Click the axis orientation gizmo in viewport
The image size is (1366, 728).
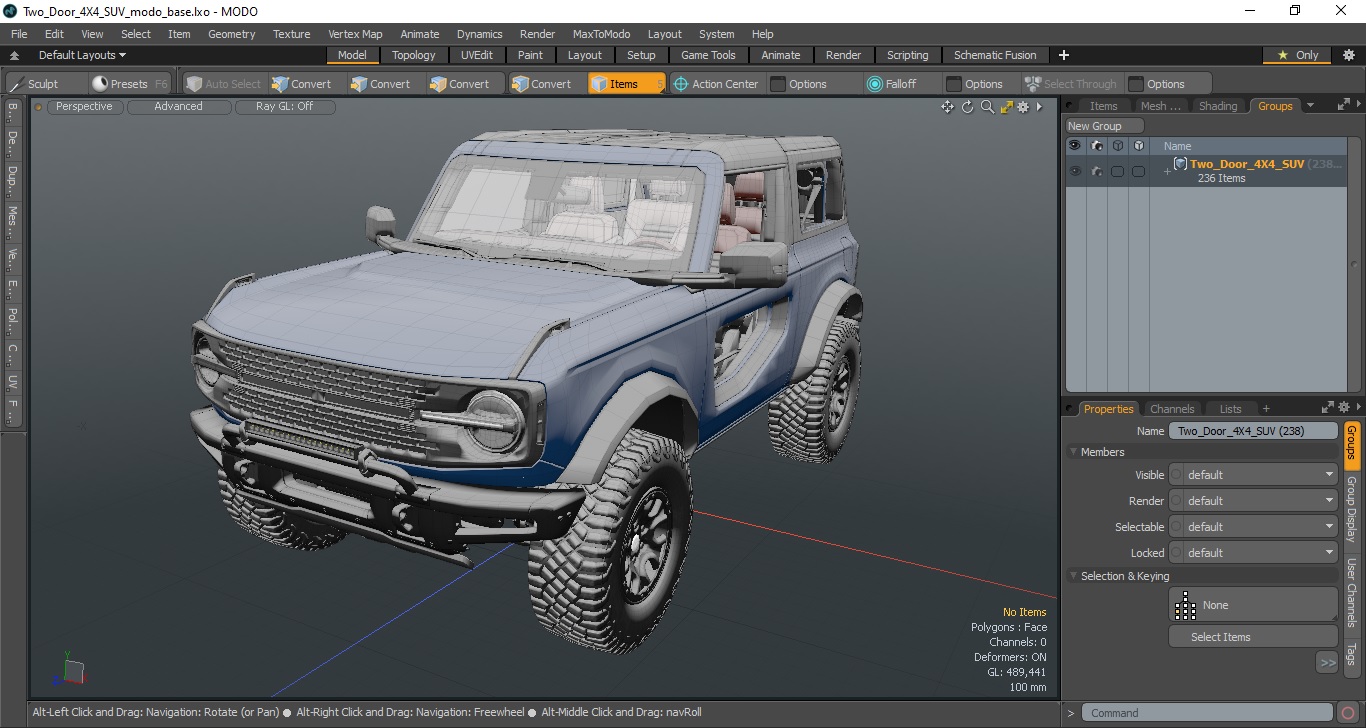(x=71, y=669)
